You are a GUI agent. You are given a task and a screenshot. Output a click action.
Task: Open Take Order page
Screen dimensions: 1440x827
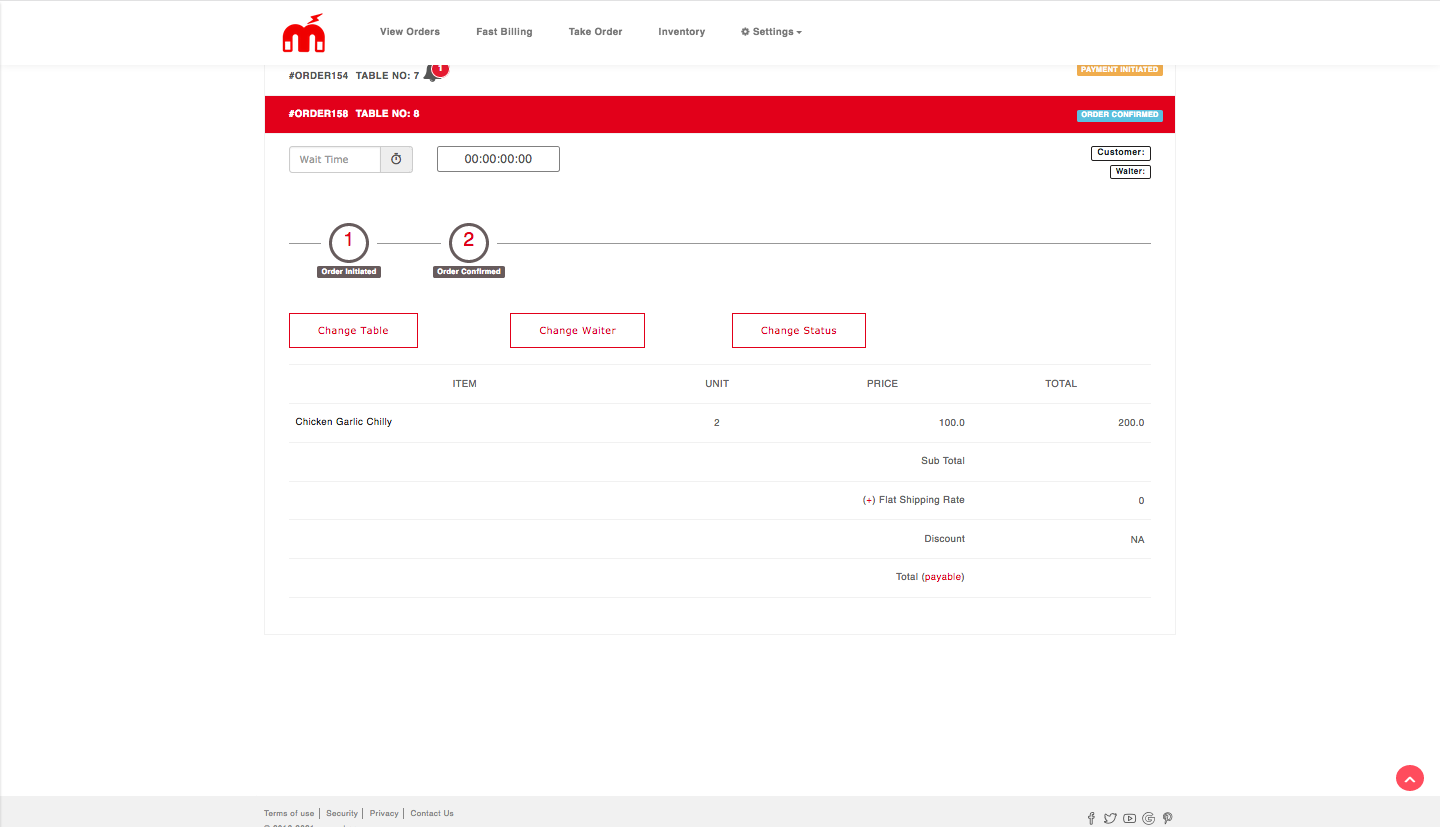pos(595,32)
